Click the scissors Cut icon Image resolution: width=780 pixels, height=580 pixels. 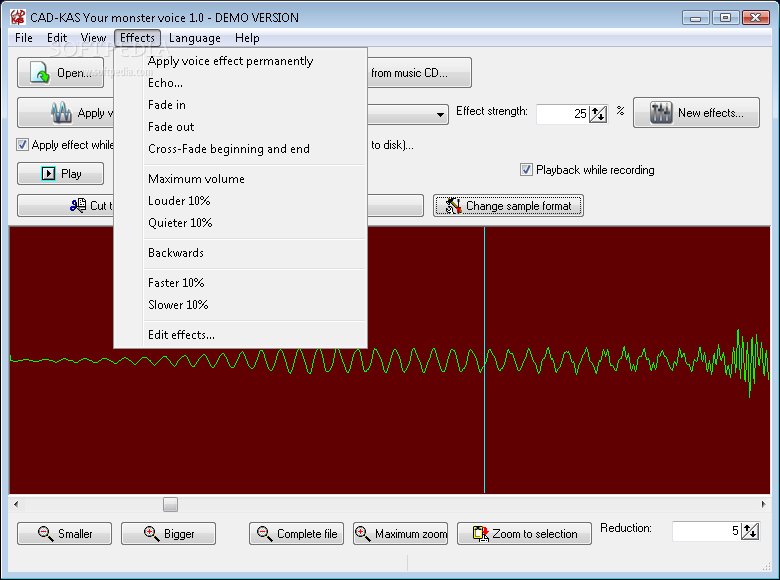[78, 205]
